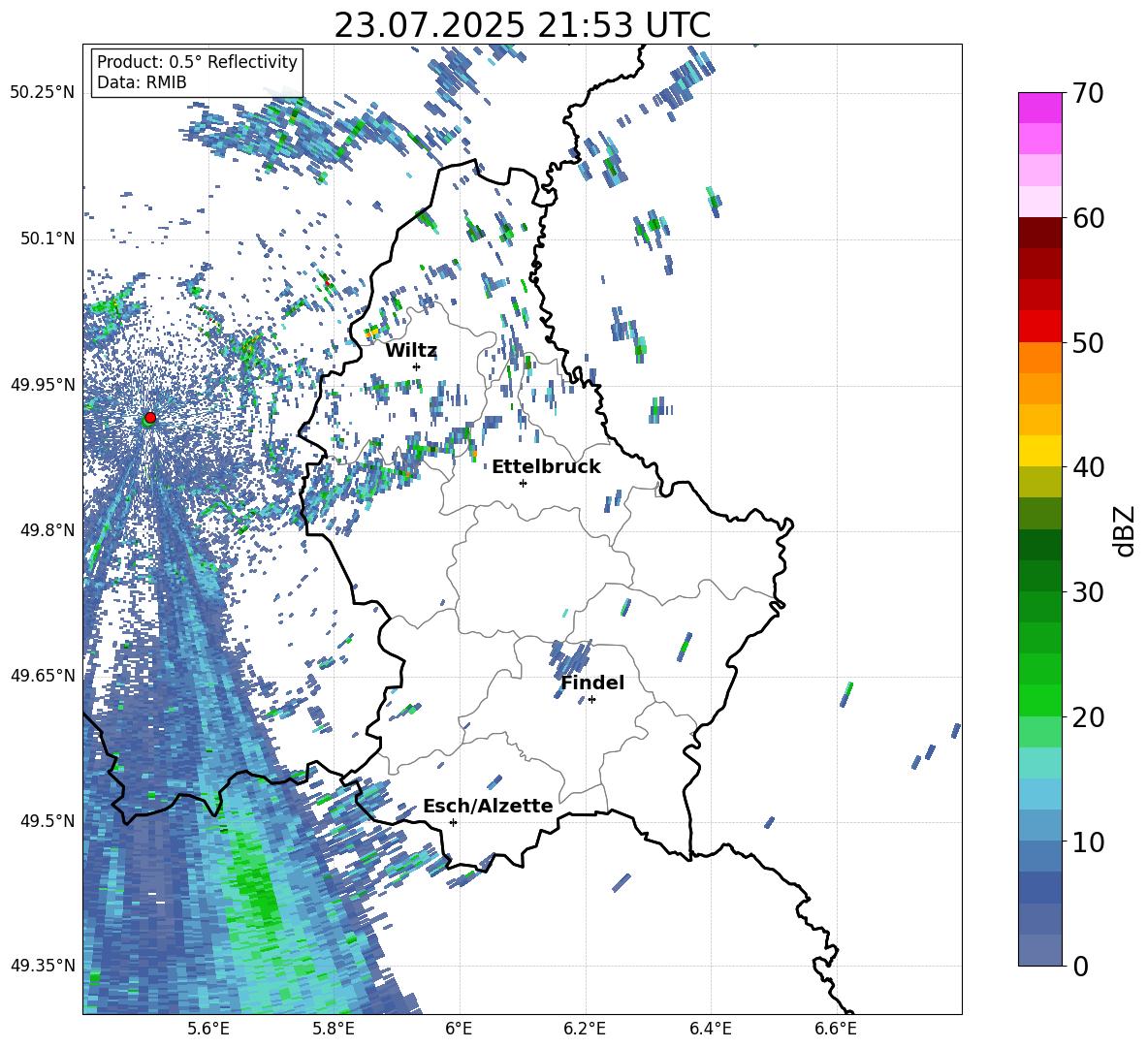Click the 50 value on the colorbar
Image resolution: width=1148 pixels, height=1048 pixels.
tap(1088, 342)
